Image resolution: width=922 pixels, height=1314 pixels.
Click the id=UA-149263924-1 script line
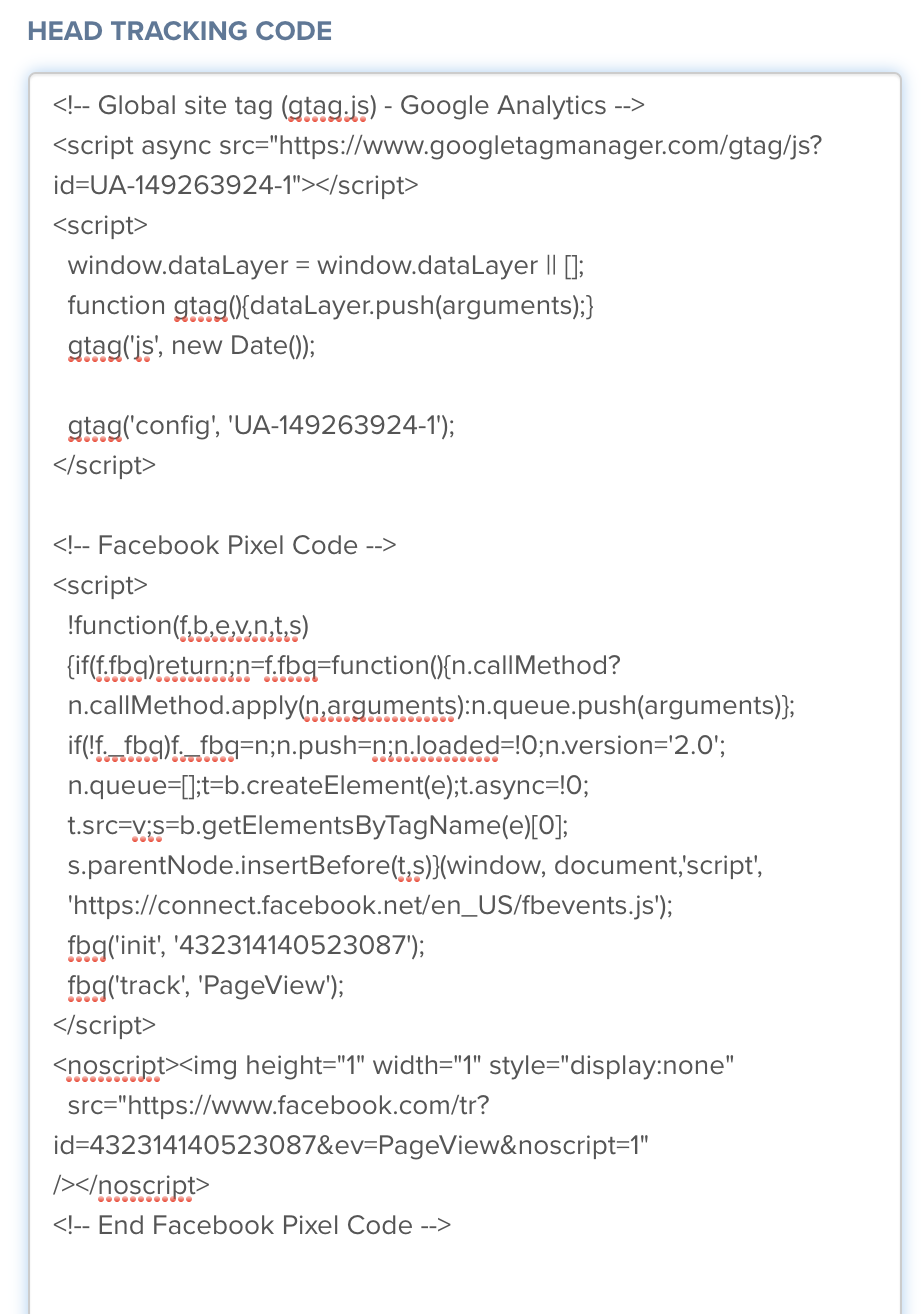click(236, 185)
